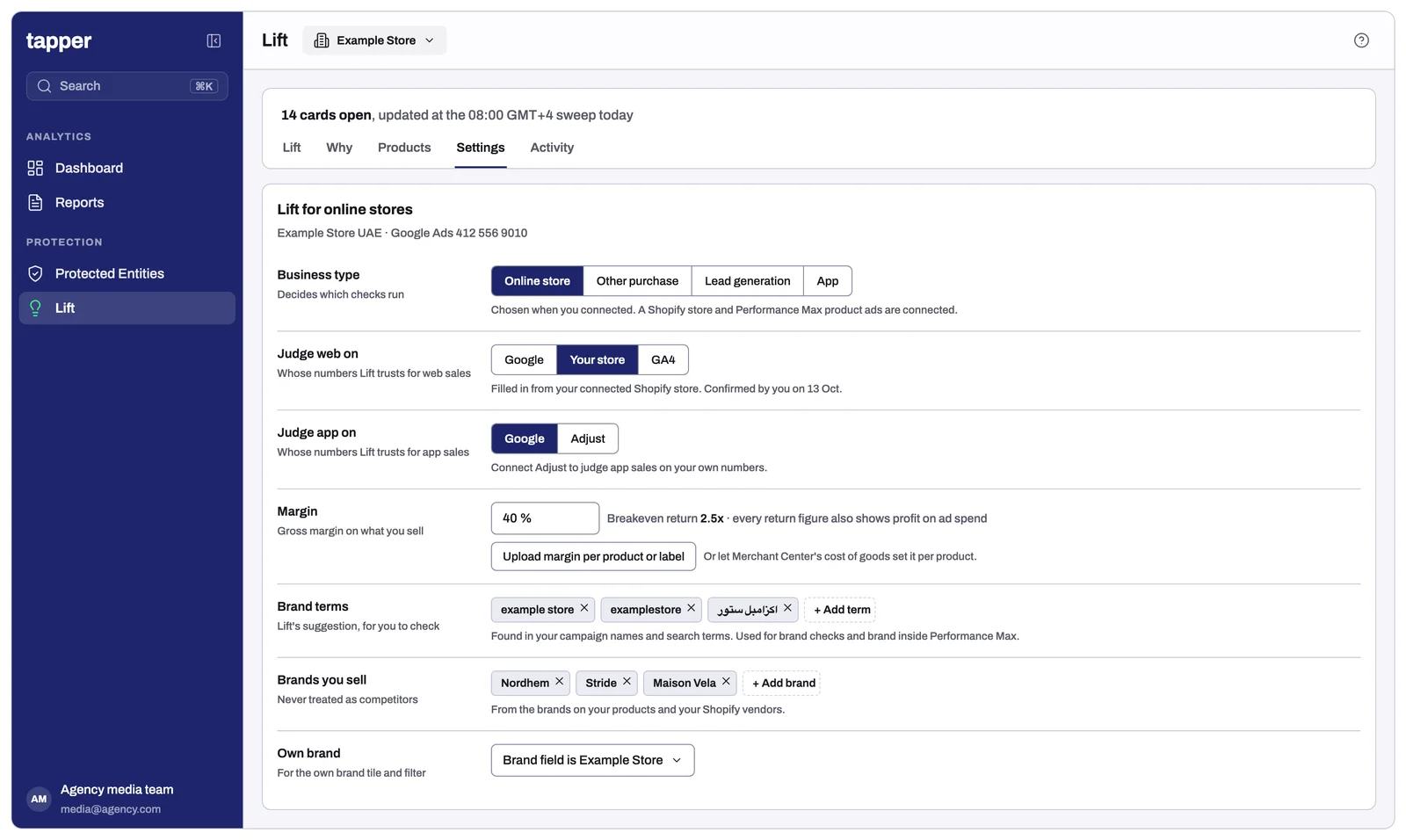Screen dimensions: 1406x840
Task: Open the Example Store selector dropdown
Action: (x=374, y=40)
